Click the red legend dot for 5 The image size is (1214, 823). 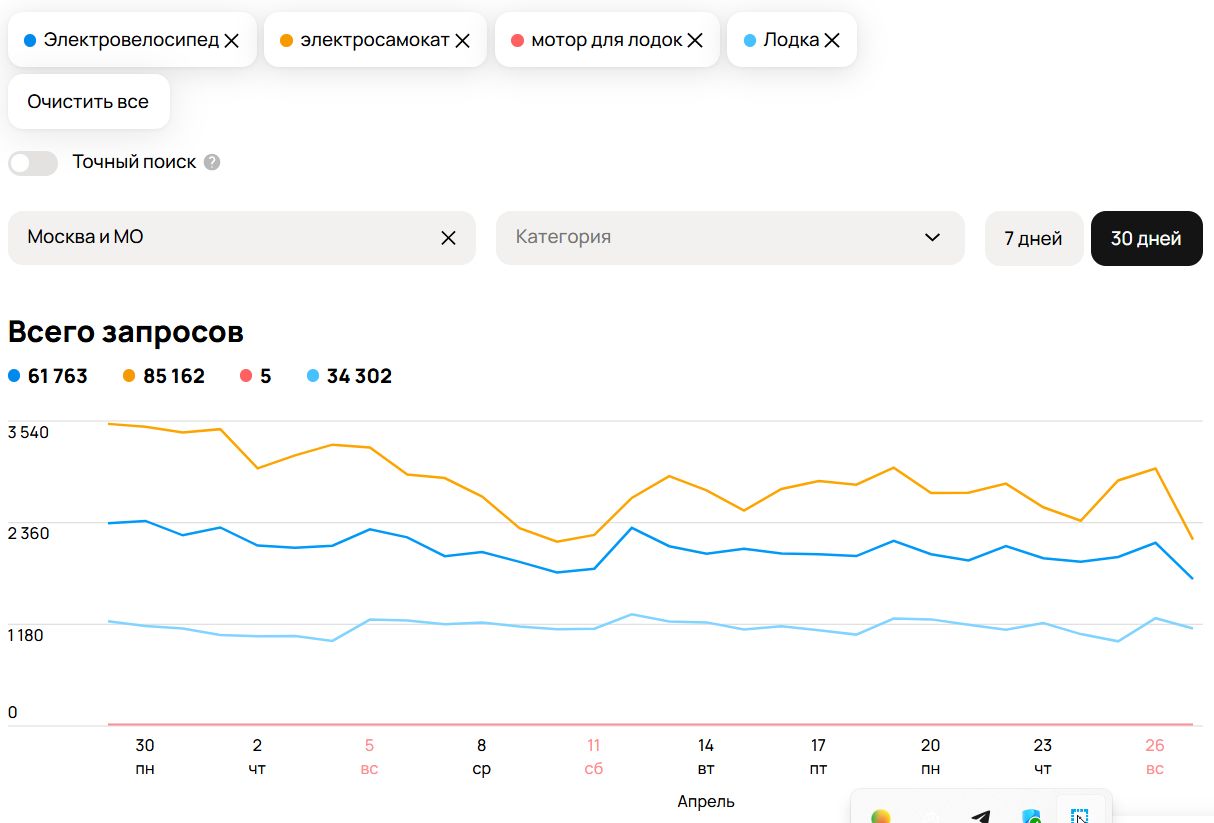[245, 377]
